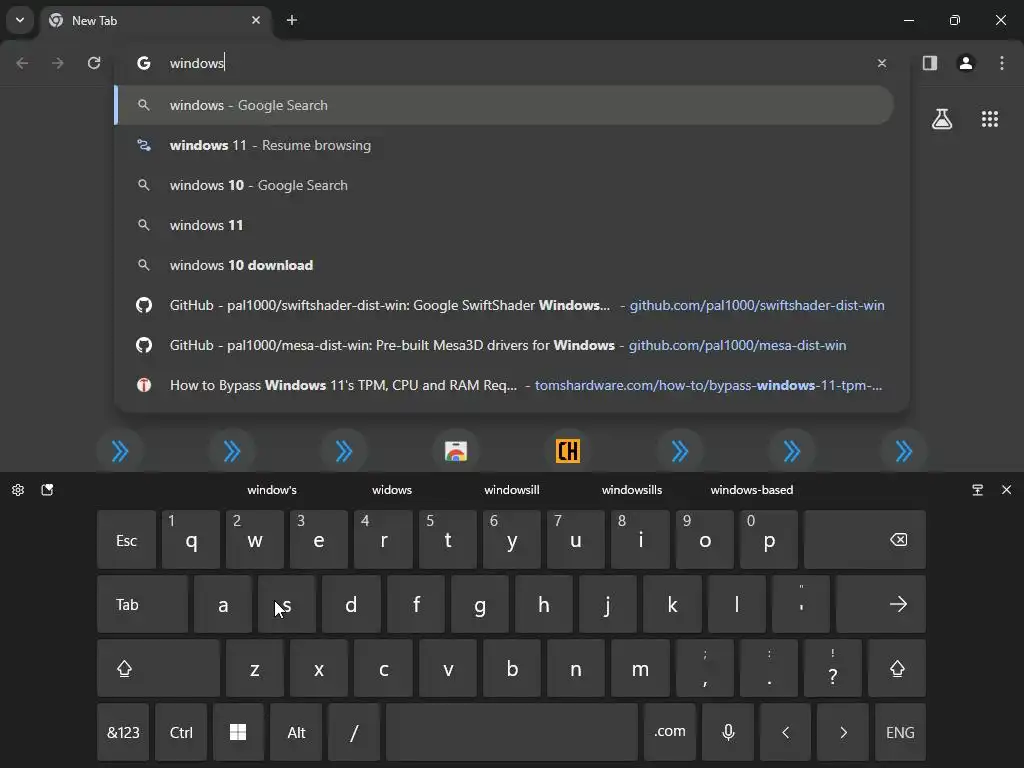This screenshot has height=768, width=1024.
Task: Tap the enter arrow key
Action: point(881,604)
